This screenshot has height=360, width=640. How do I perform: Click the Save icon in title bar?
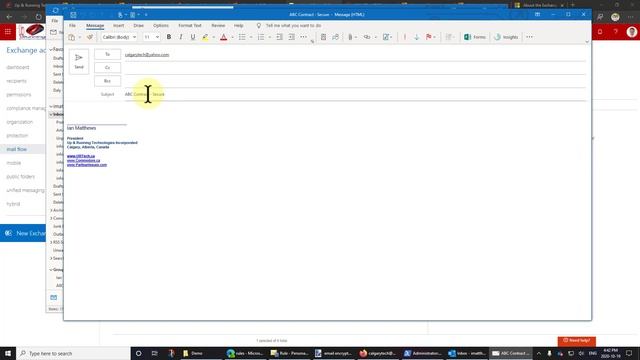point(73,15)
